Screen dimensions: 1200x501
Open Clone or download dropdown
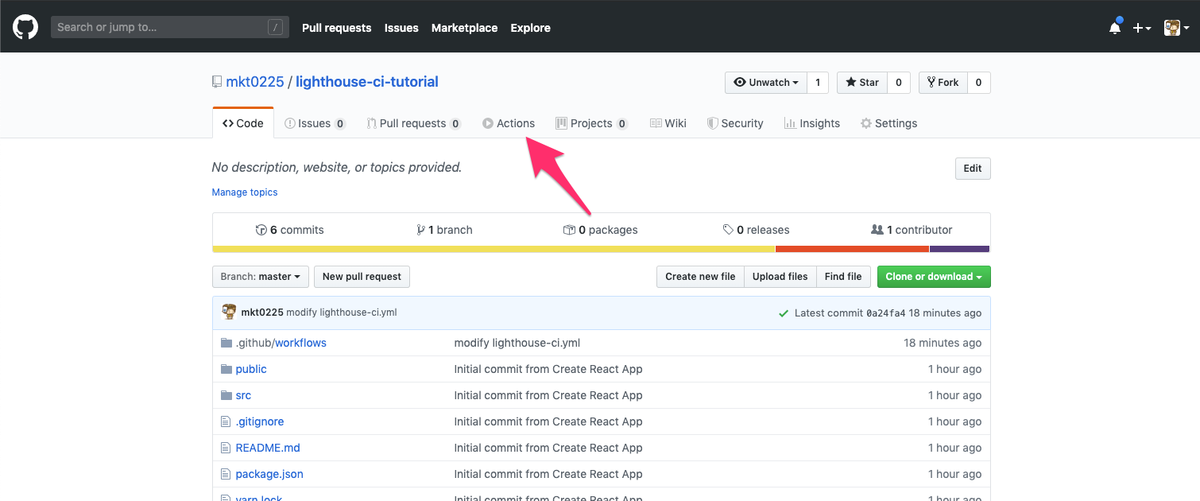(x=934, y=277)
